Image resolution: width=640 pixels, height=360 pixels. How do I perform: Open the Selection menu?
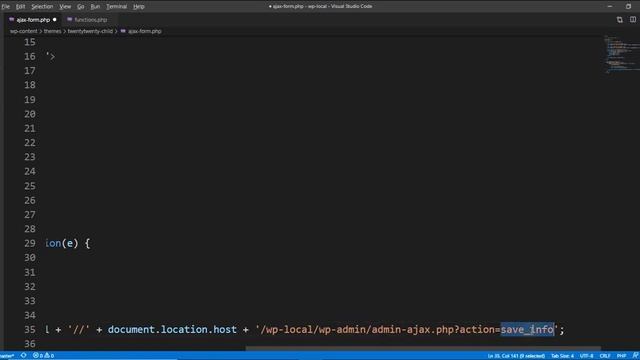(x=42, y=7)
